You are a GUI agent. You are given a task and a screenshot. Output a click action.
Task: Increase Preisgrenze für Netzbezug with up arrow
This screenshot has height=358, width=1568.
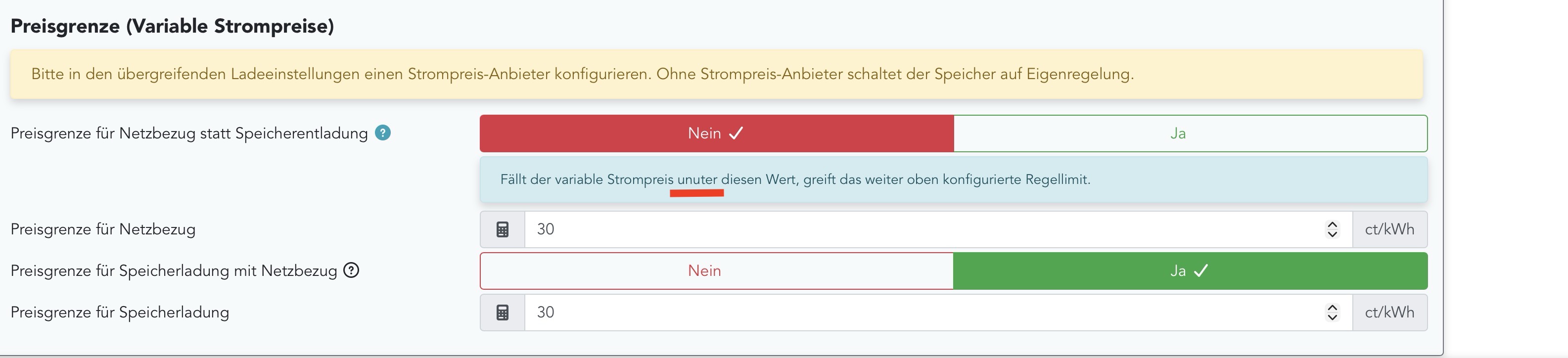click(1332, 224)
